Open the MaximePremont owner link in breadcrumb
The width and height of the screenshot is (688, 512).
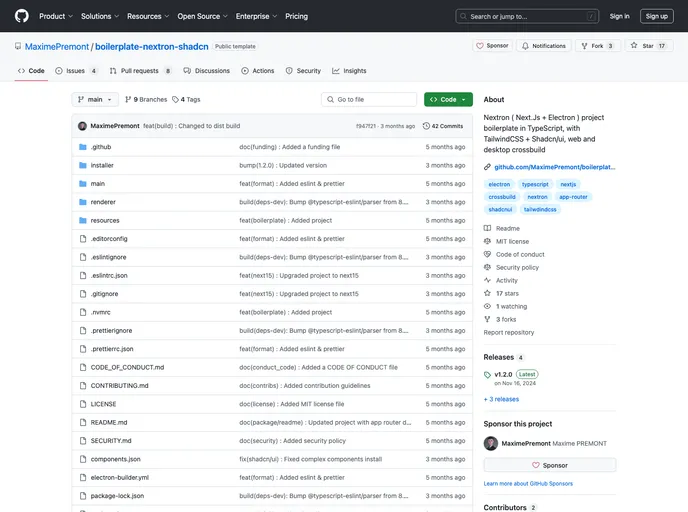coord(57,47)
